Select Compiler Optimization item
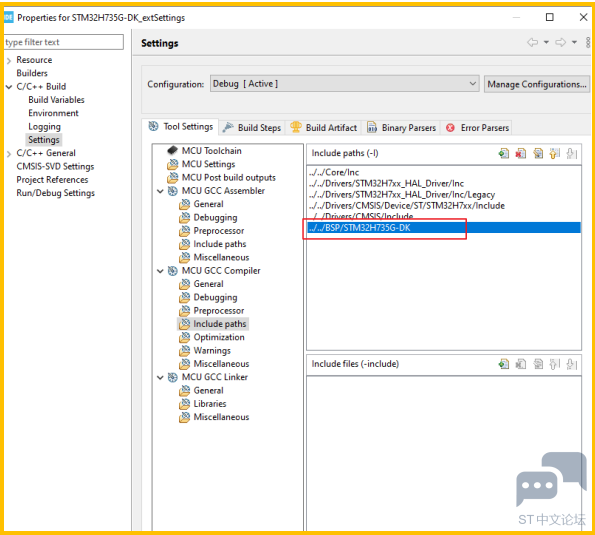The height and width of the screenshot is (535, 595). pos(219,337)
